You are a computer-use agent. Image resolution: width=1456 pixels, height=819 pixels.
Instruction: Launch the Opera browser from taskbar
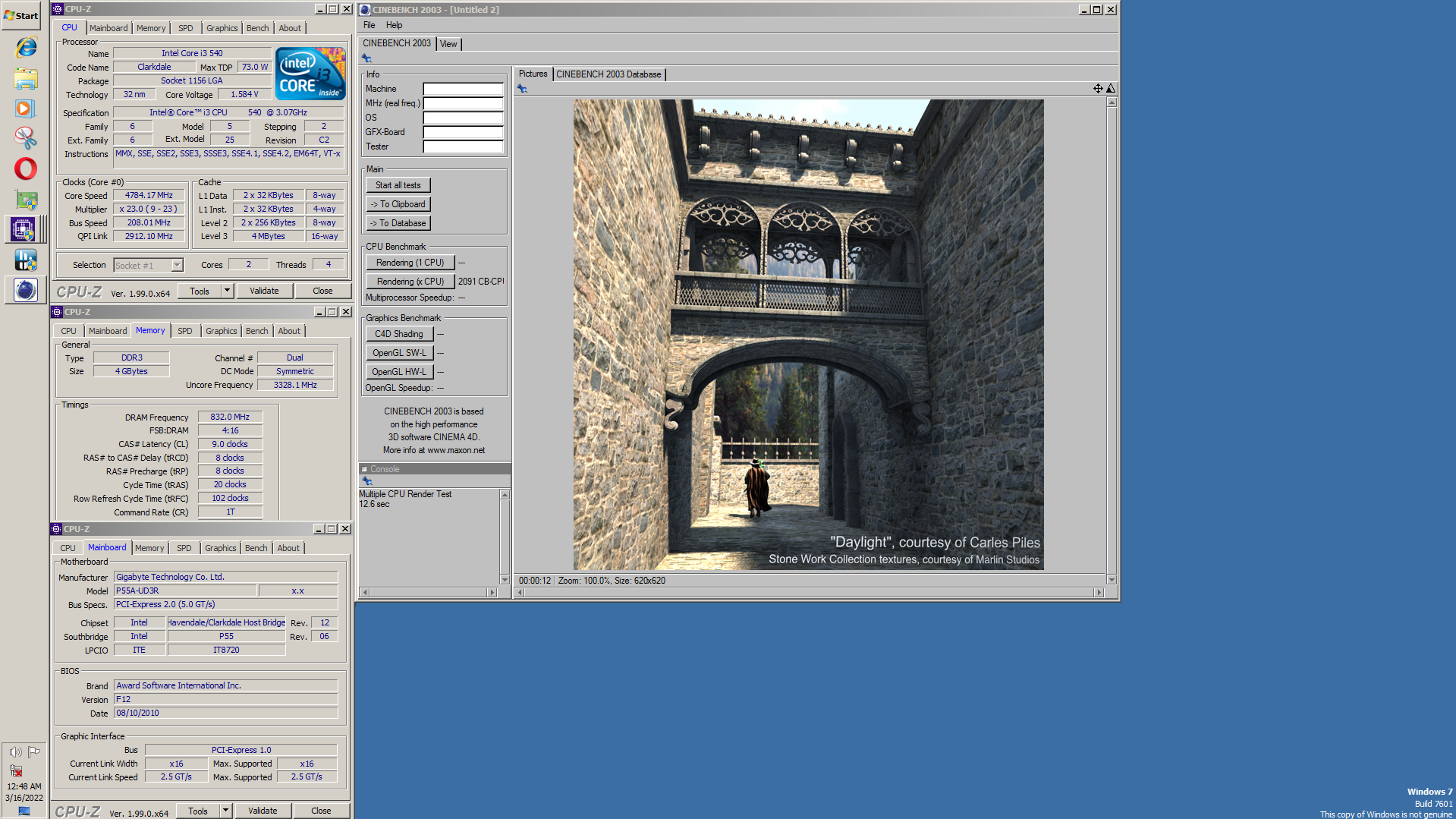25,169
